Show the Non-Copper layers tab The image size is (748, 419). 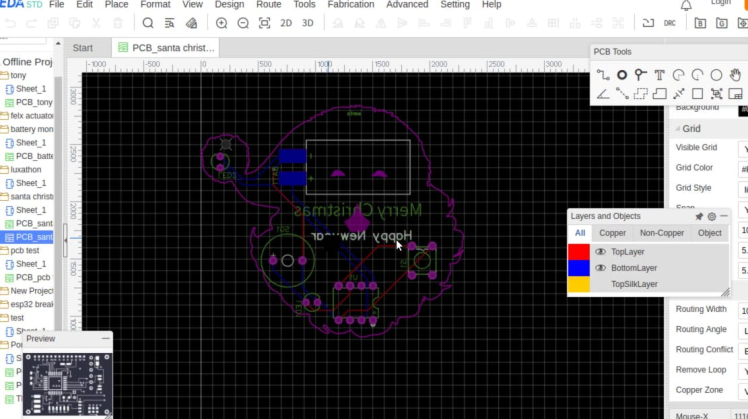click(662, 233)
